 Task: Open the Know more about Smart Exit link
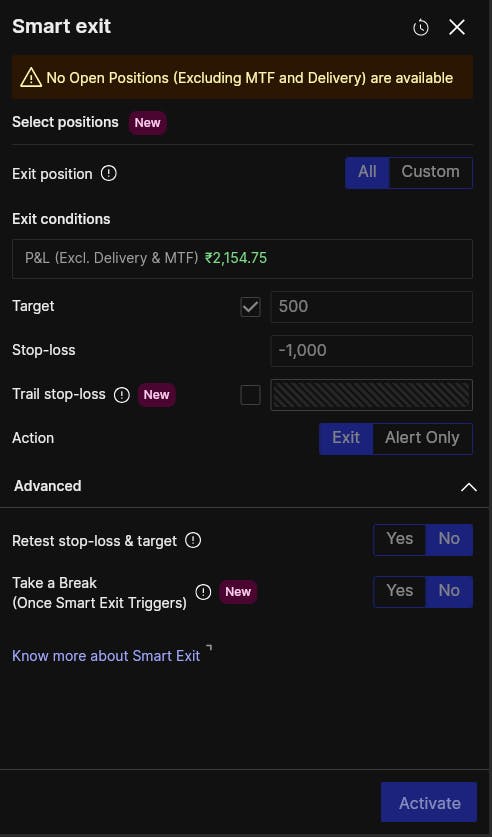[106, 656]
